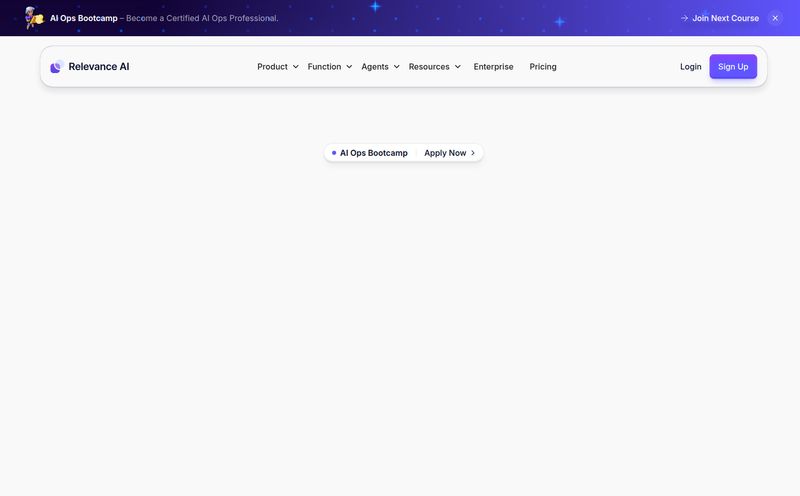The image size is (800, 496).
Task: Click the Relevance AI logo icon
Action: tap(57, 66)
